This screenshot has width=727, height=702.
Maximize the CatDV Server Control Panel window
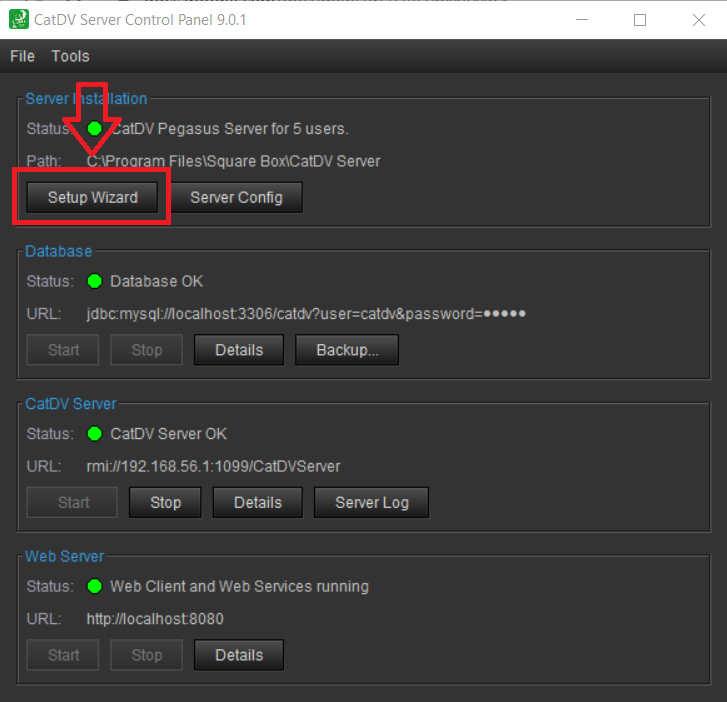point(640,20)
